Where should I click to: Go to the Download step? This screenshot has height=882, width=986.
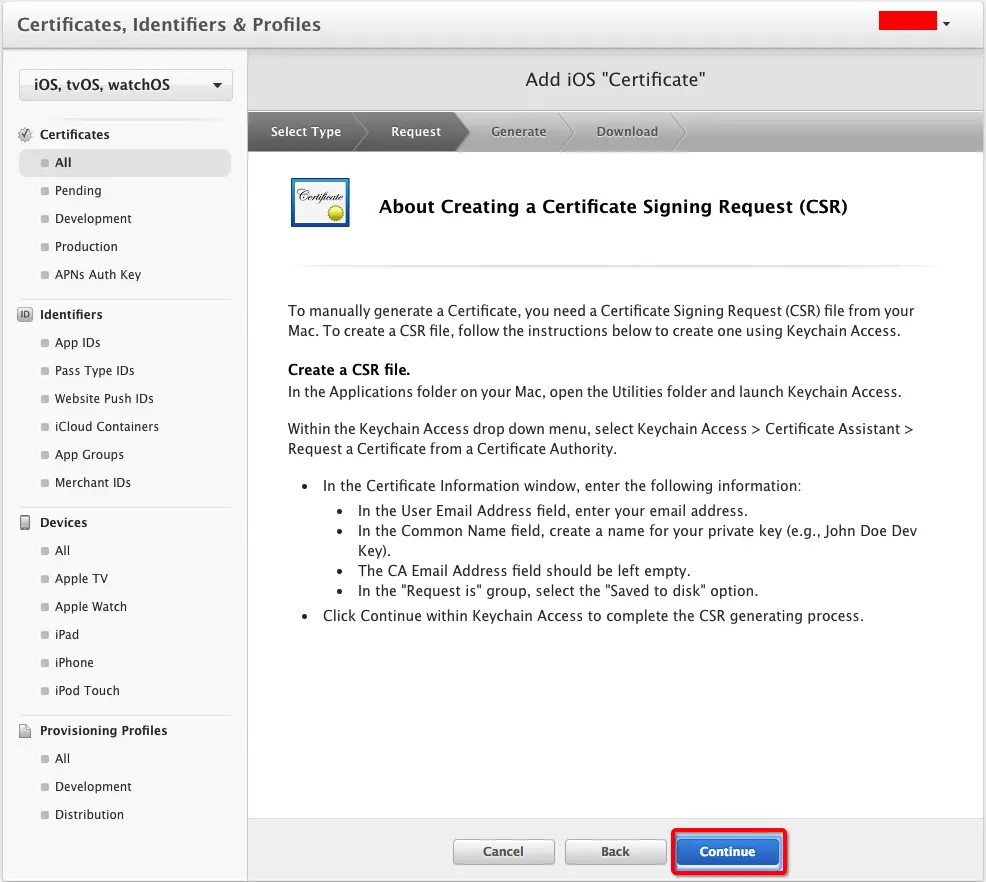tap(627, 131)
